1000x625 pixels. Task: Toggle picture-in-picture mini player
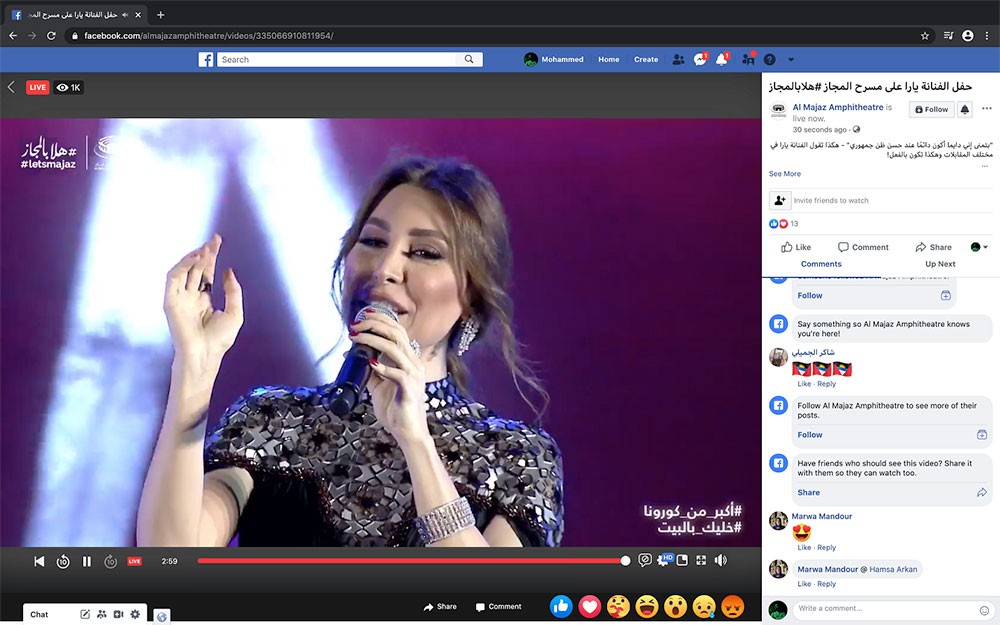(682, 560)
